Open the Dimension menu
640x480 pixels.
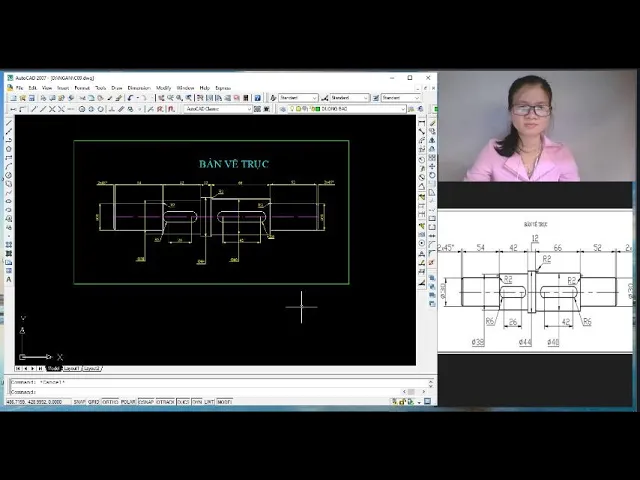[138, 88]
